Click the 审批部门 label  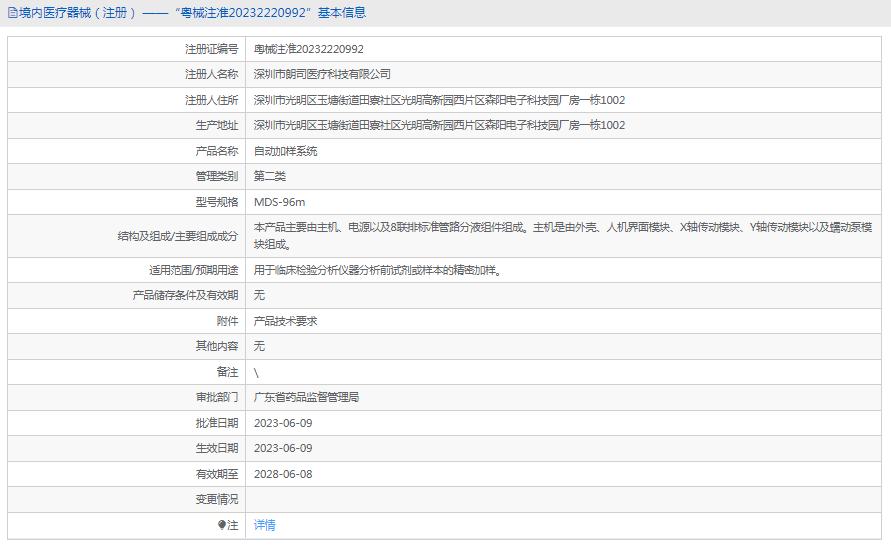[217, 397]
